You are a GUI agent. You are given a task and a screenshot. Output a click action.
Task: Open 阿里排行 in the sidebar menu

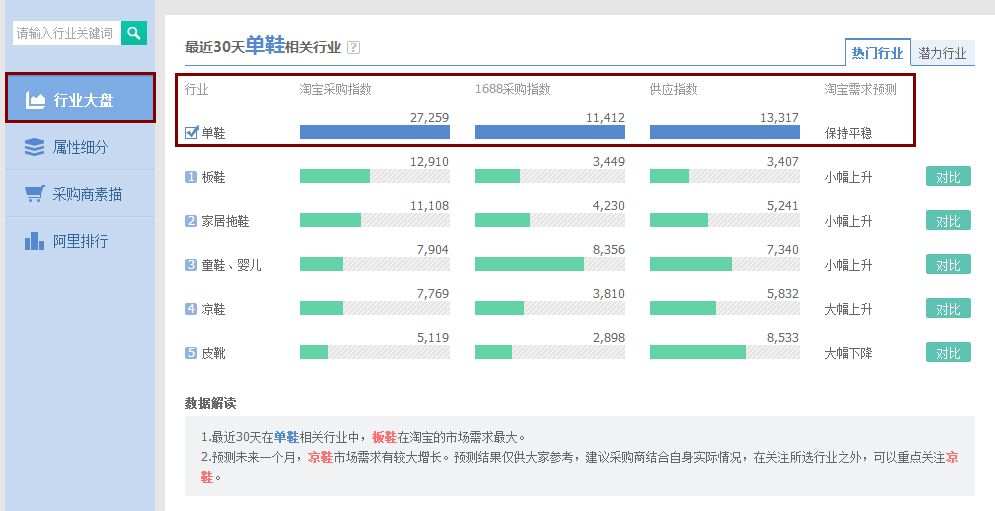tap(80, 241)
